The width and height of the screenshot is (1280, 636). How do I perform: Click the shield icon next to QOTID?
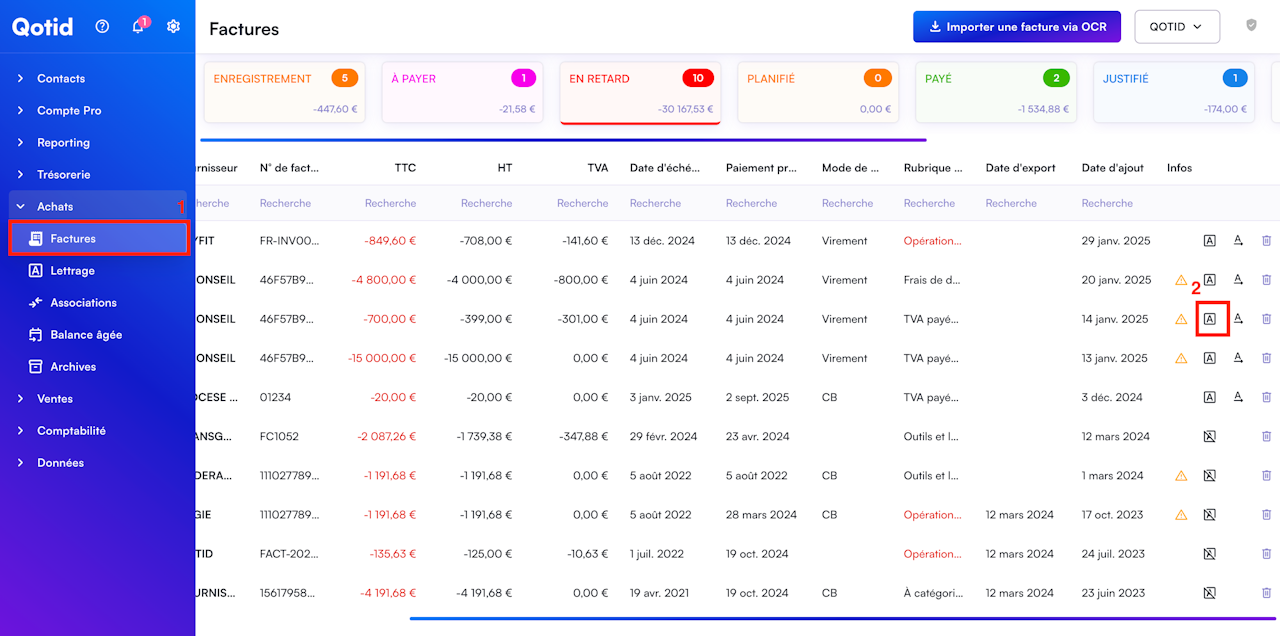pyautogui.click(x=1251, y=26)
